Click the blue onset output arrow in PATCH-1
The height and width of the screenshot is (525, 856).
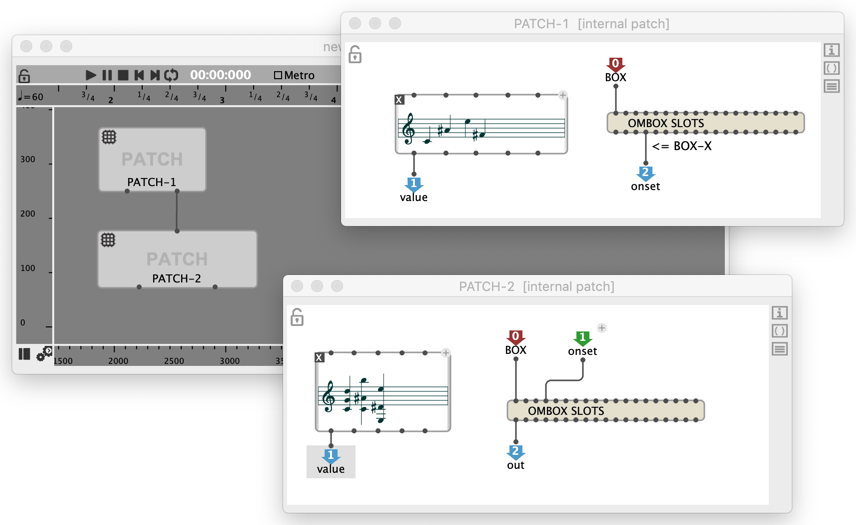645,174
